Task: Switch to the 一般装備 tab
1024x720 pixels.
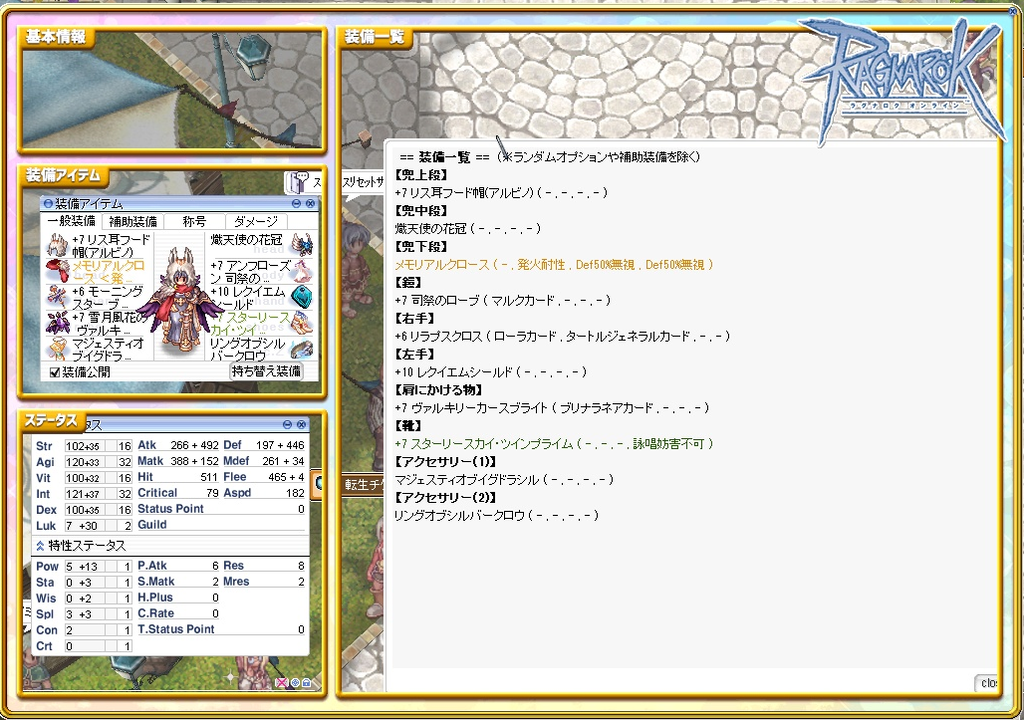Action: [72, 221]
